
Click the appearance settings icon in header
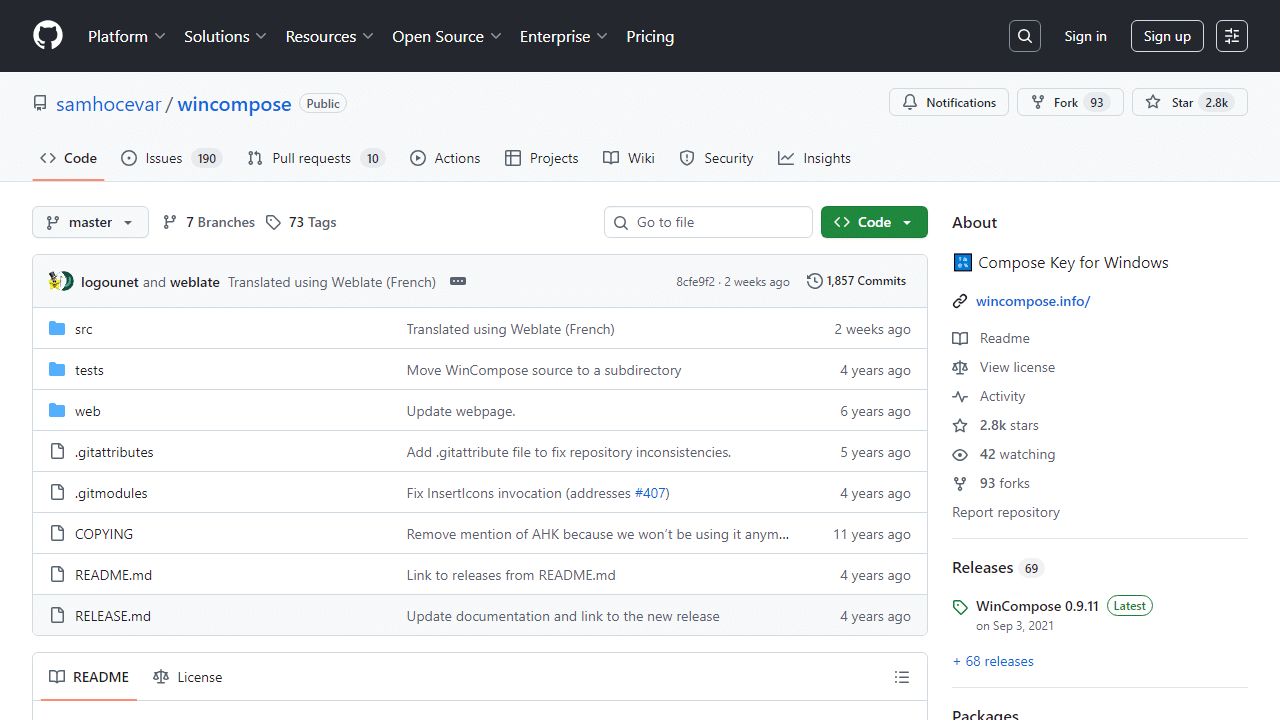click(x=1232, y=36)
